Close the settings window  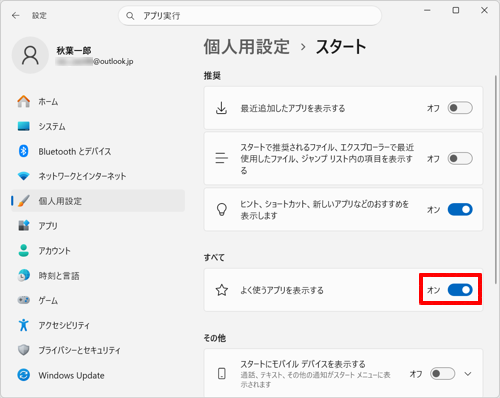tap(484, 10)
